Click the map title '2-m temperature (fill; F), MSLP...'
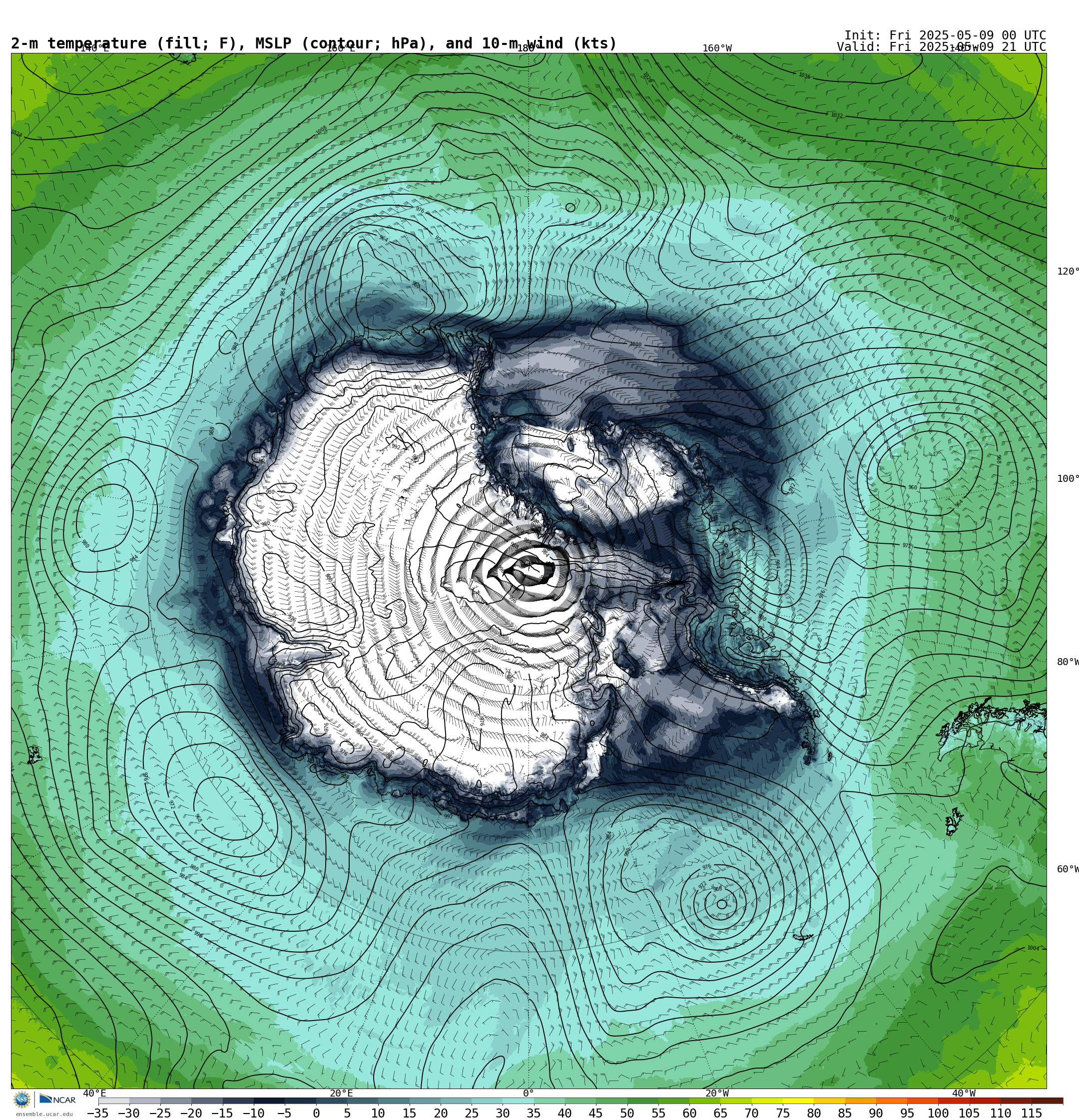Image resolution: width=1079 pixels, height=1120 pixels. tap(314, 43)
